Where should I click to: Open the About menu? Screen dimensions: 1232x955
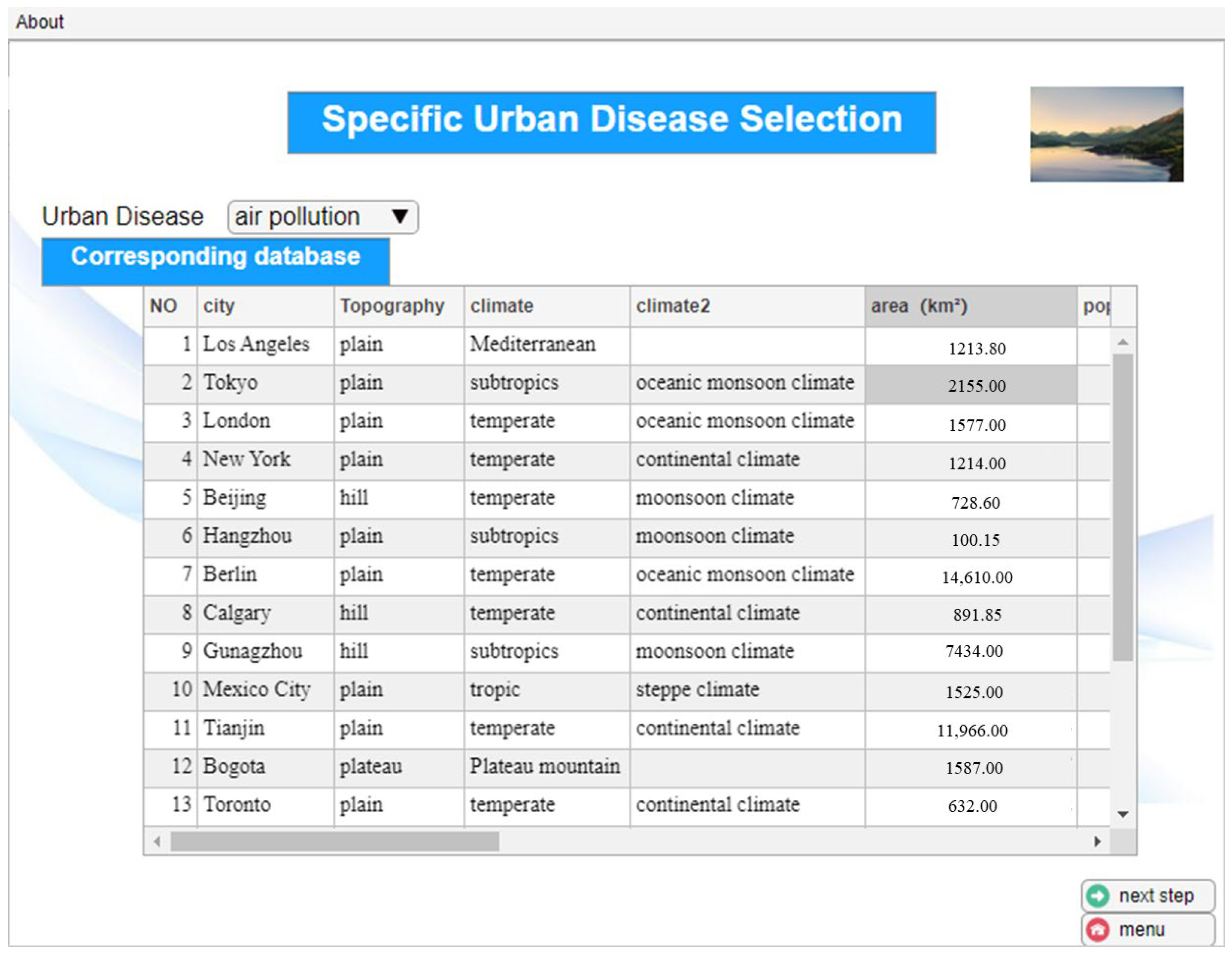[39, 22]
